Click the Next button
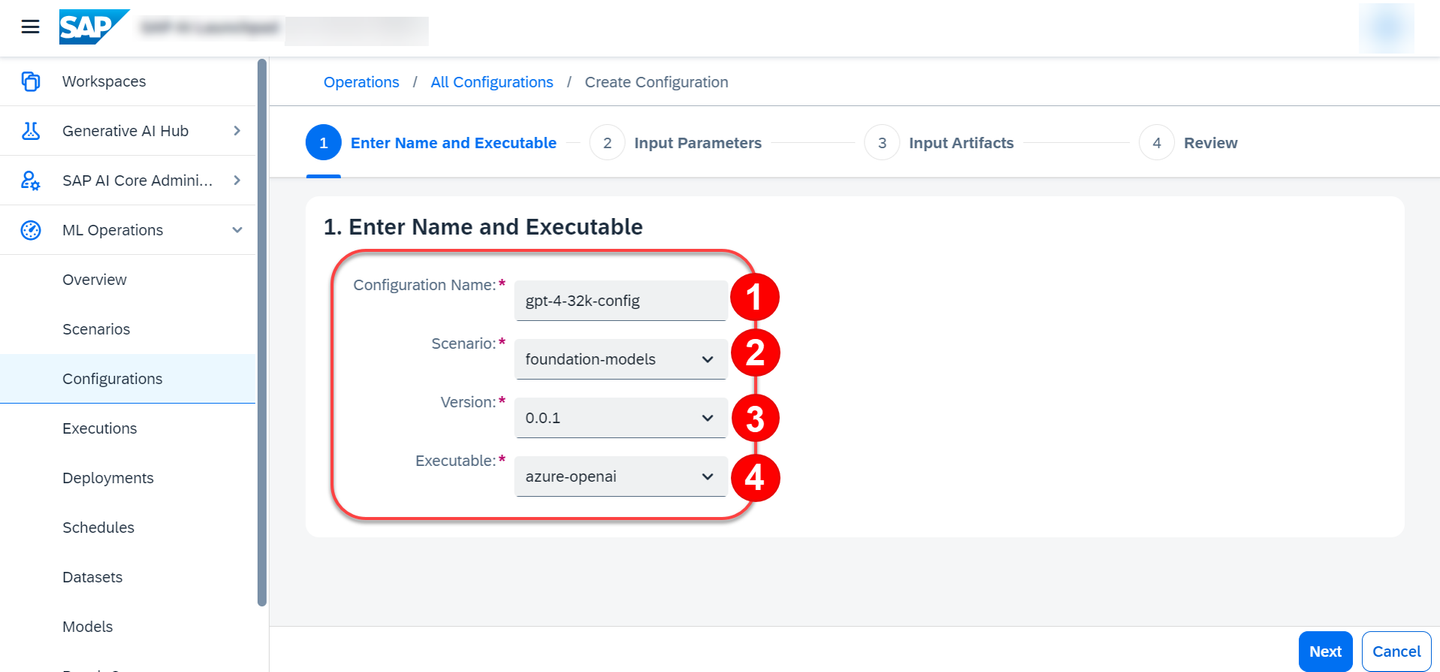The height and width of the screenshot is (672, 1440). [x=1325, y=651]
